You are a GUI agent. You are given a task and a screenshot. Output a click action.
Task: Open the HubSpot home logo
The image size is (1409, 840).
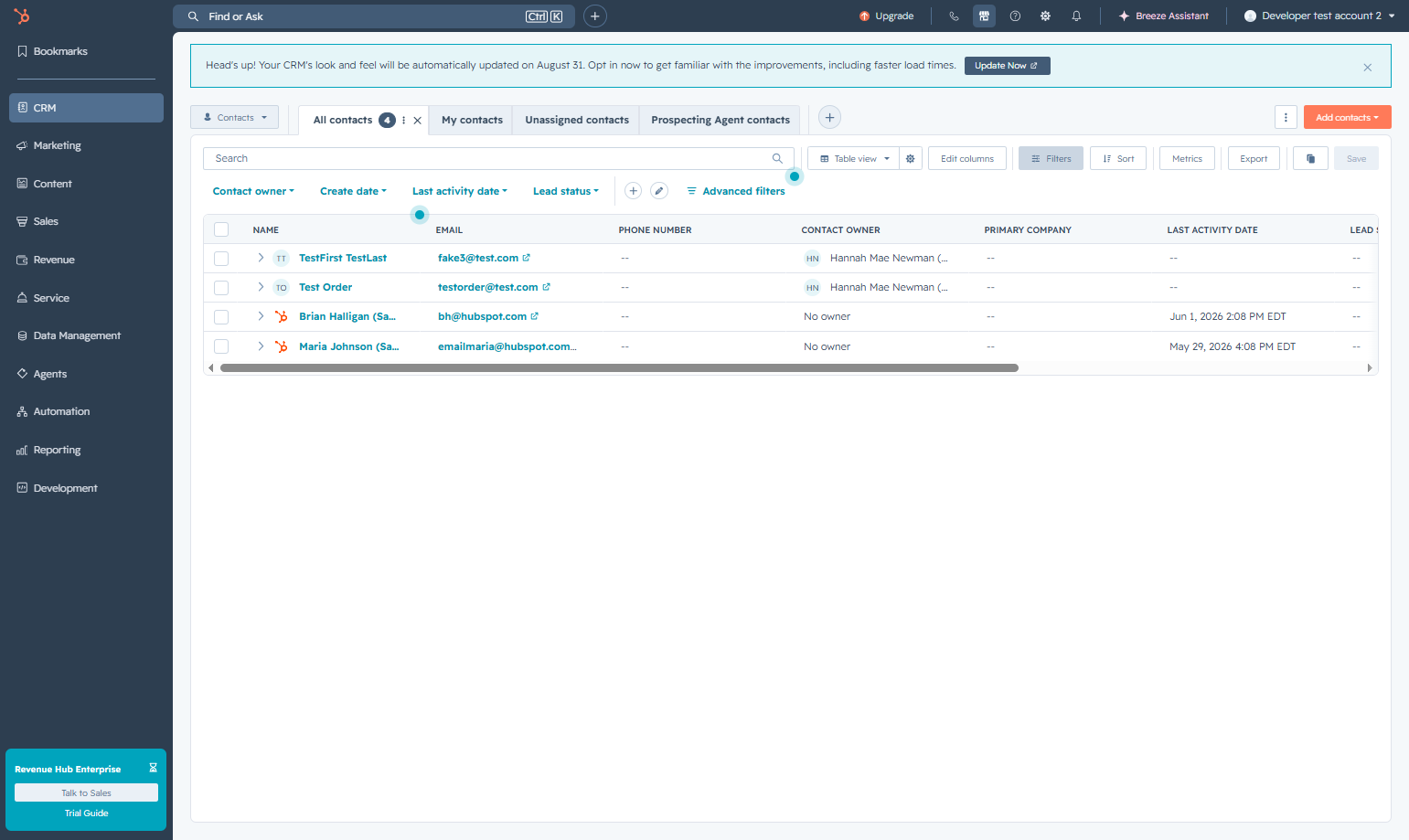(x=22, y=16)
